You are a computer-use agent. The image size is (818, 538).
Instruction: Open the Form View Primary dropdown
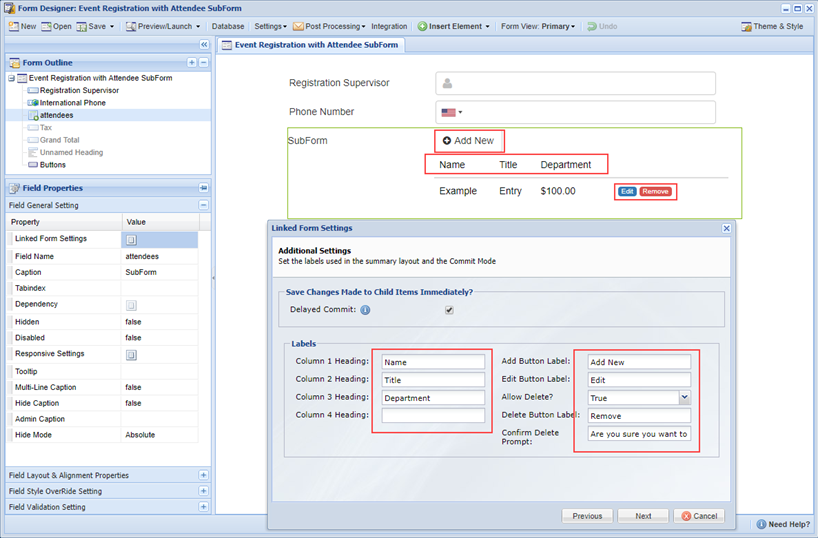[x=538, y=27]
